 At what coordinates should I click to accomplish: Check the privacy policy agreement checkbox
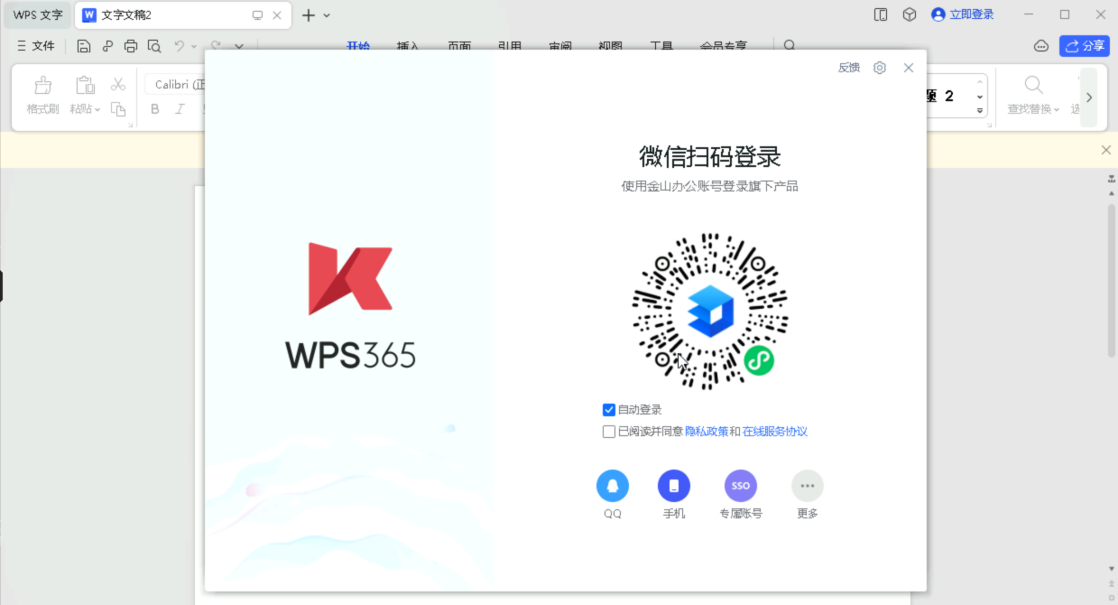[x=608, y=431]
